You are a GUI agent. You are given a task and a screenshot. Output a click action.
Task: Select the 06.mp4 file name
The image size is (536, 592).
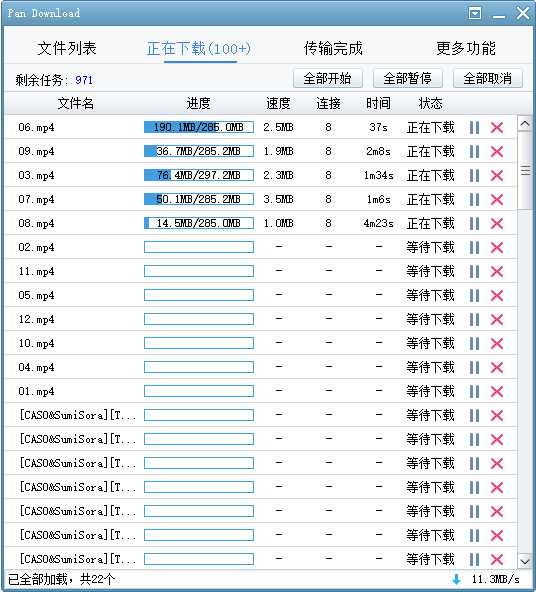coord(36,128)
